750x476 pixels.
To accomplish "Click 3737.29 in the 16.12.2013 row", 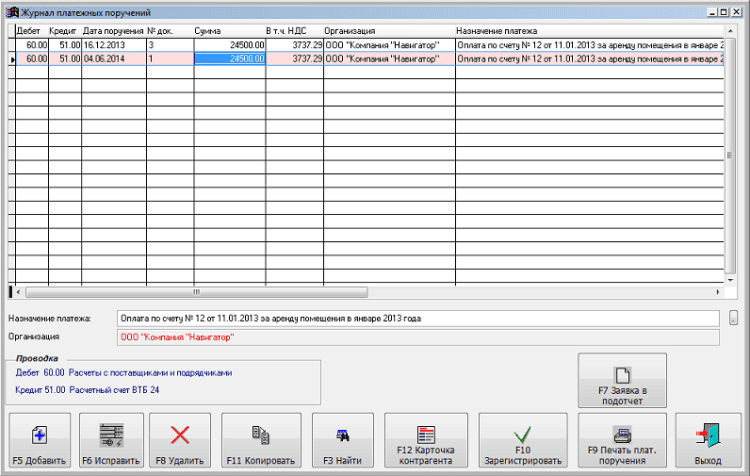I will (x=294, y=45).
